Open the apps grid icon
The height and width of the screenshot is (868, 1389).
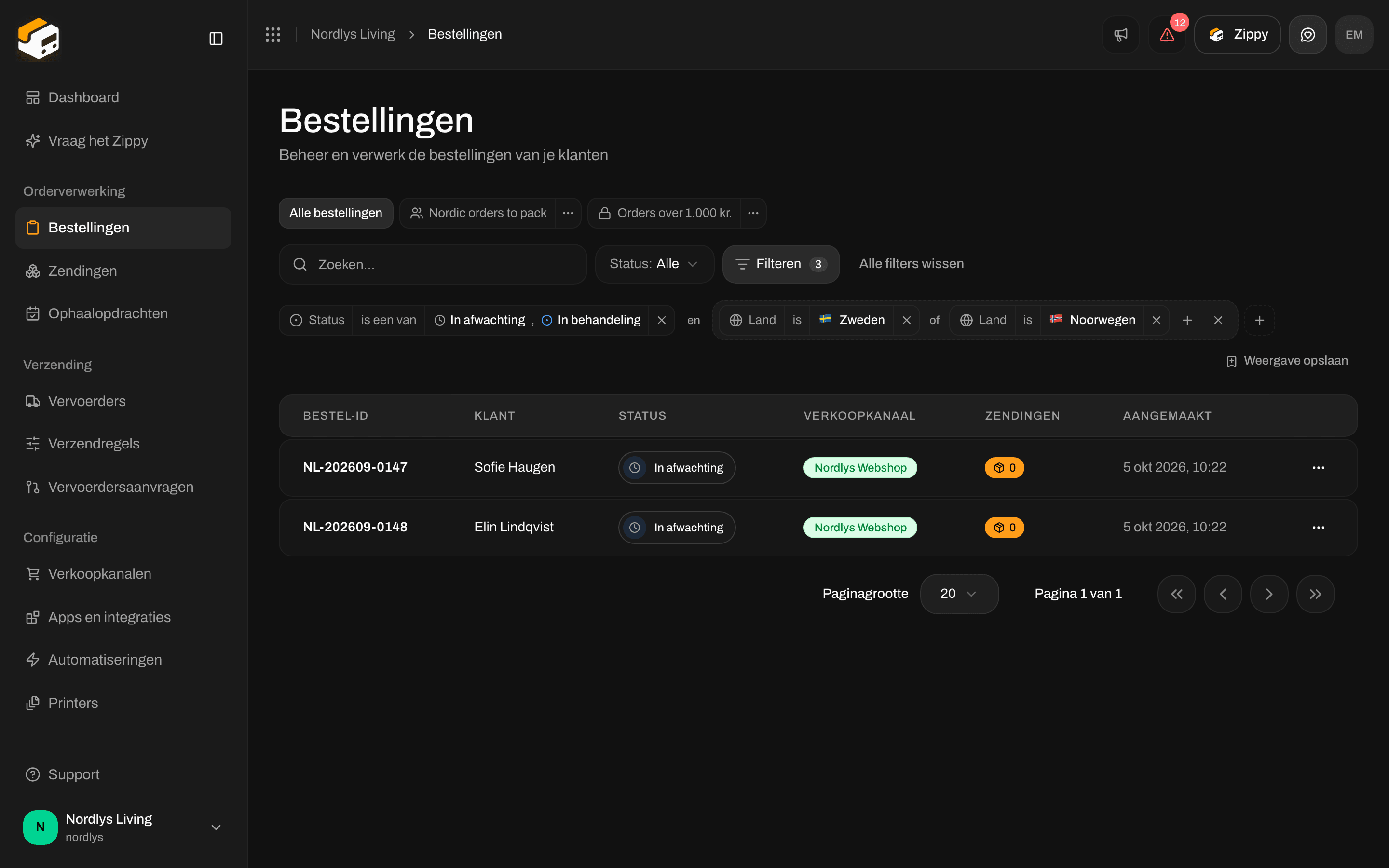tap(272, 34)
